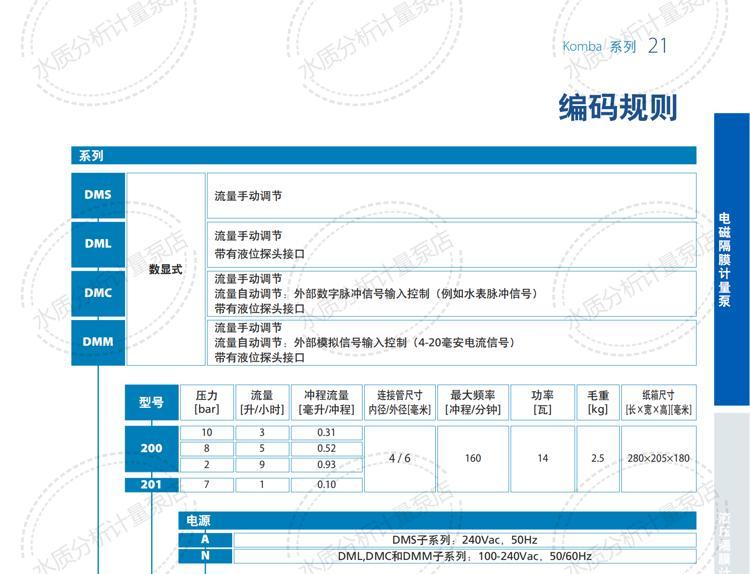The image size is (750, 574).
Task: Click the 最大频率 column header
Action: pyautogui.click(x=473, y=402)
